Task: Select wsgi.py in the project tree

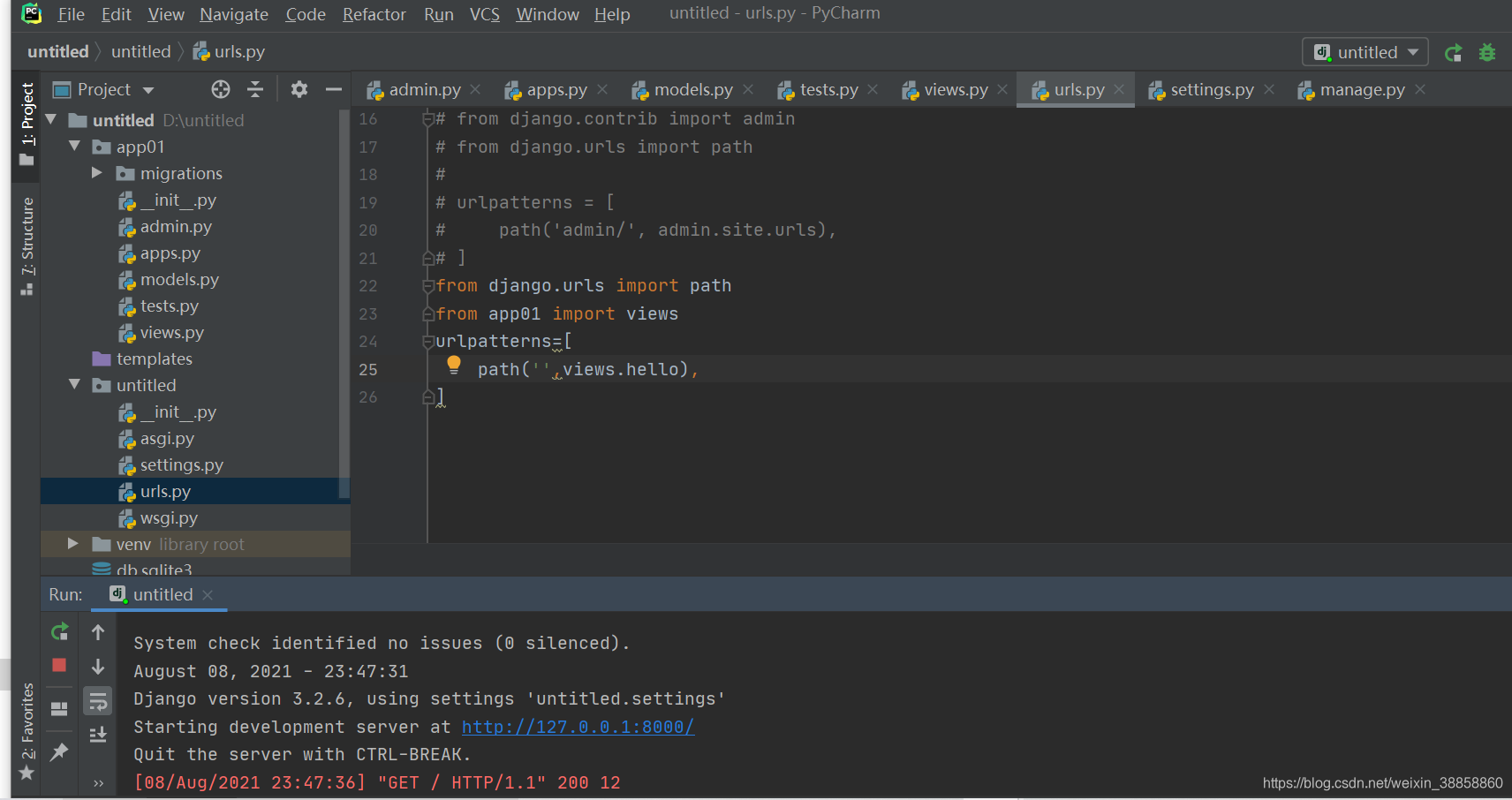Action: pos(169,517)
